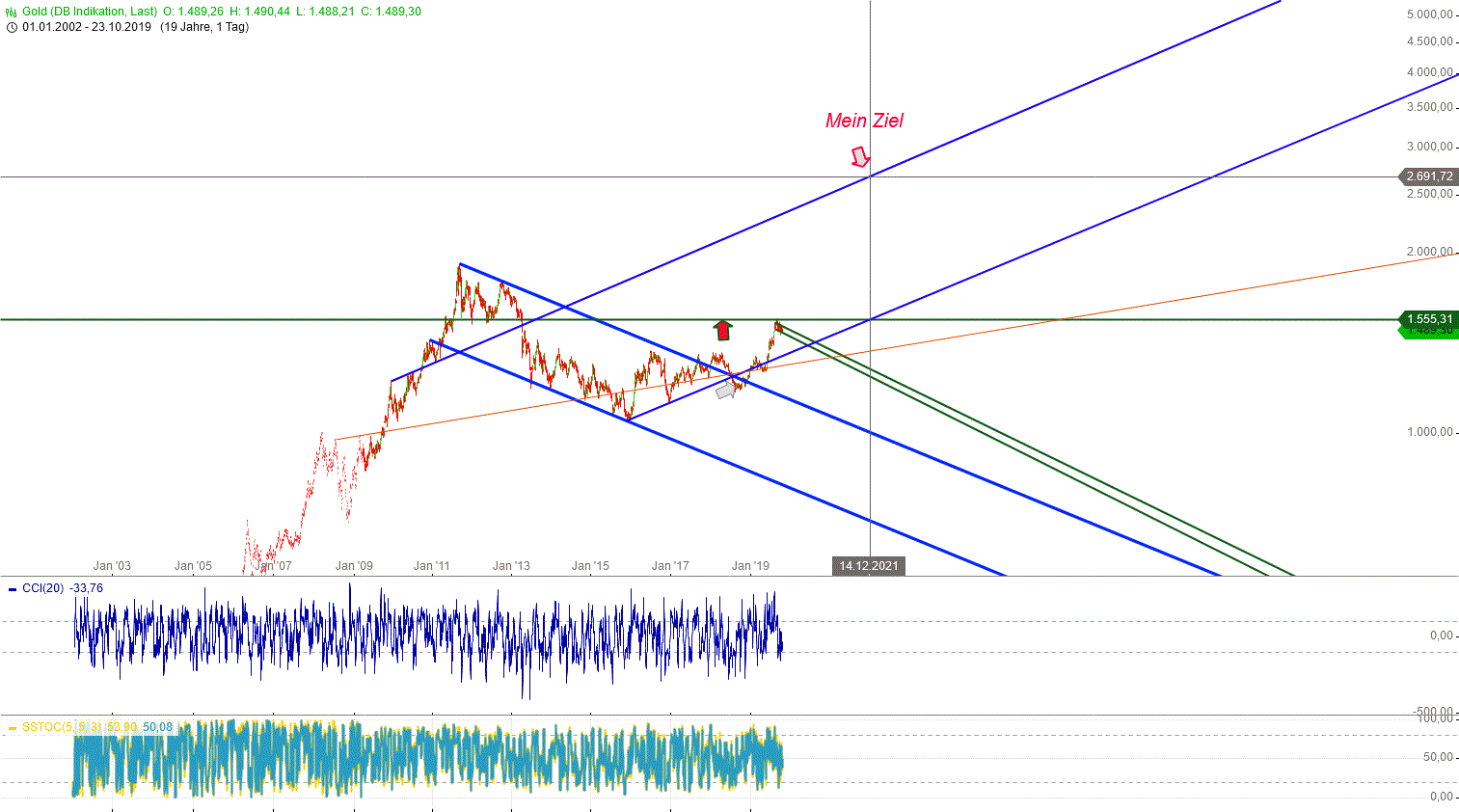Click the "Jan '11" time axis label
The height and width of the screenshot is (812, 1459).
tap(432, 566)
